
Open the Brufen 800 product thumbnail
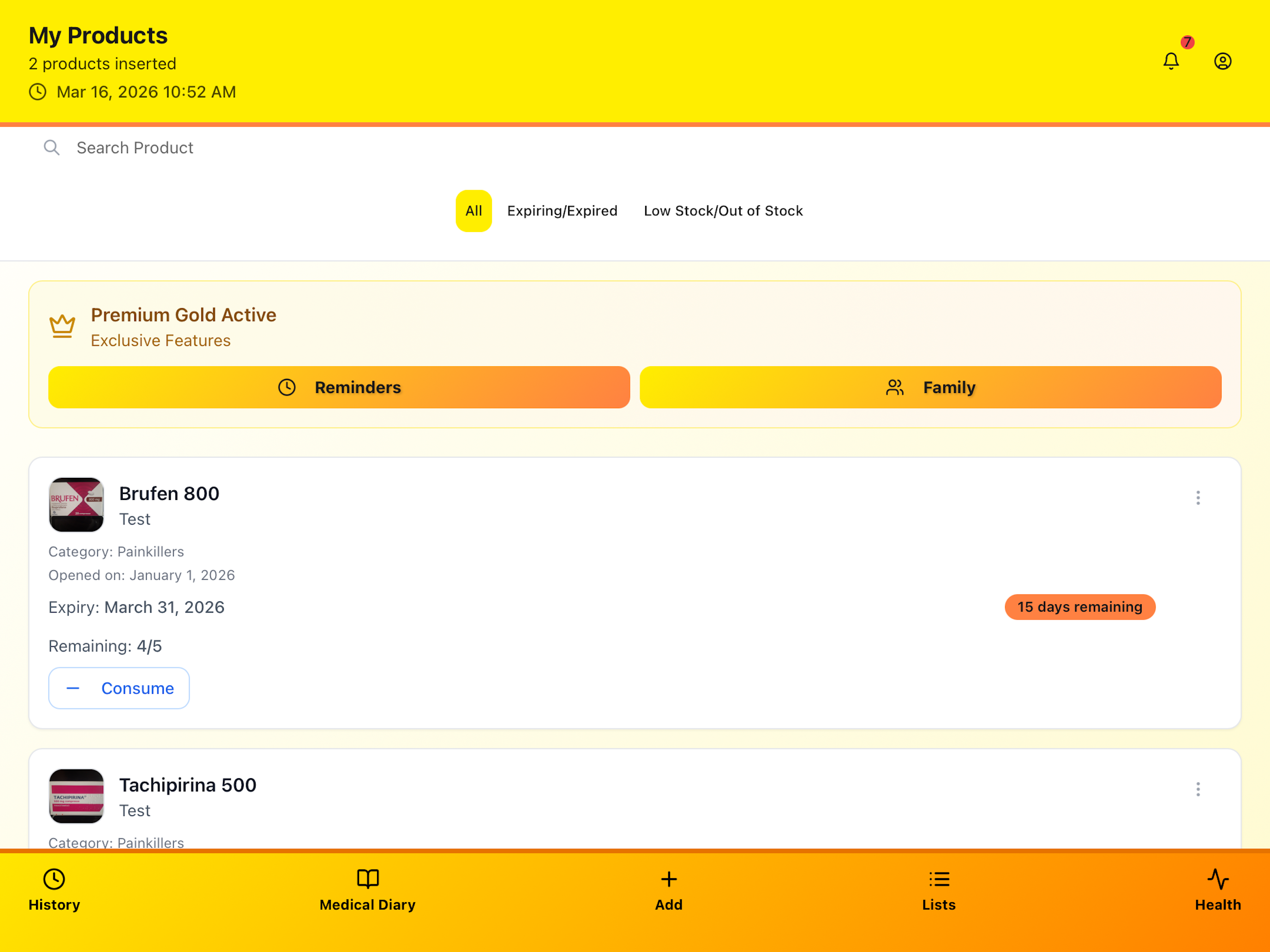(76, 505)
